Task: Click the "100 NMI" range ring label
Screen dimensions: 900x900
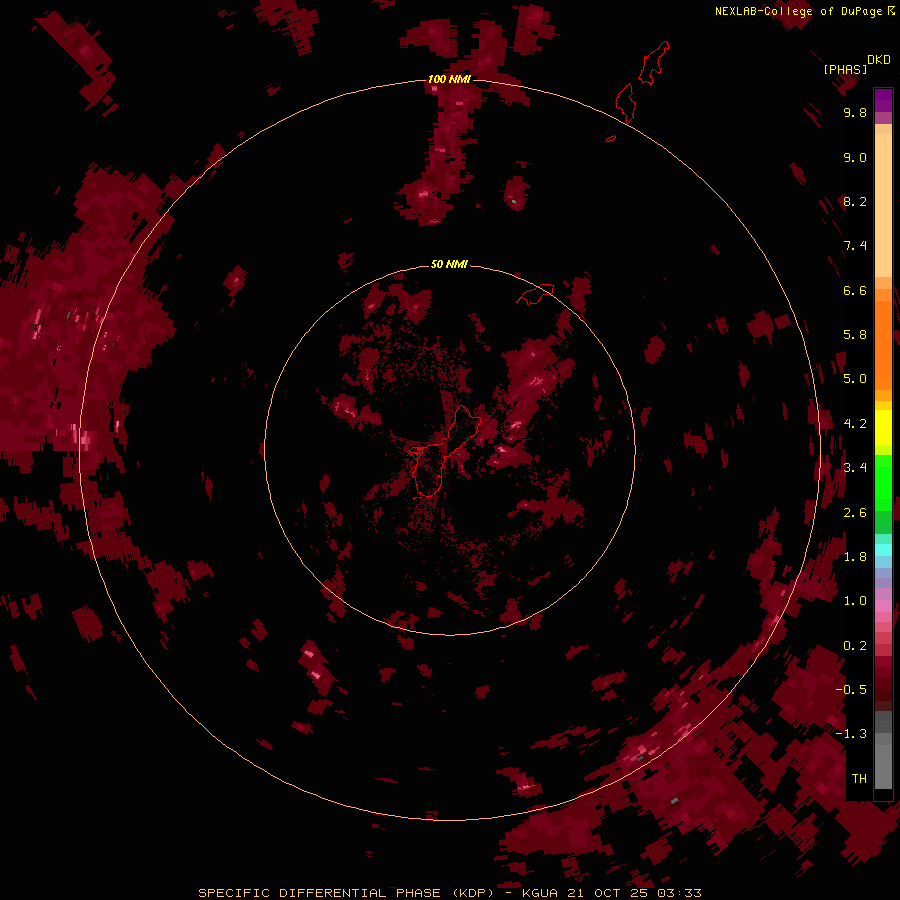Action: coord(449,79)
